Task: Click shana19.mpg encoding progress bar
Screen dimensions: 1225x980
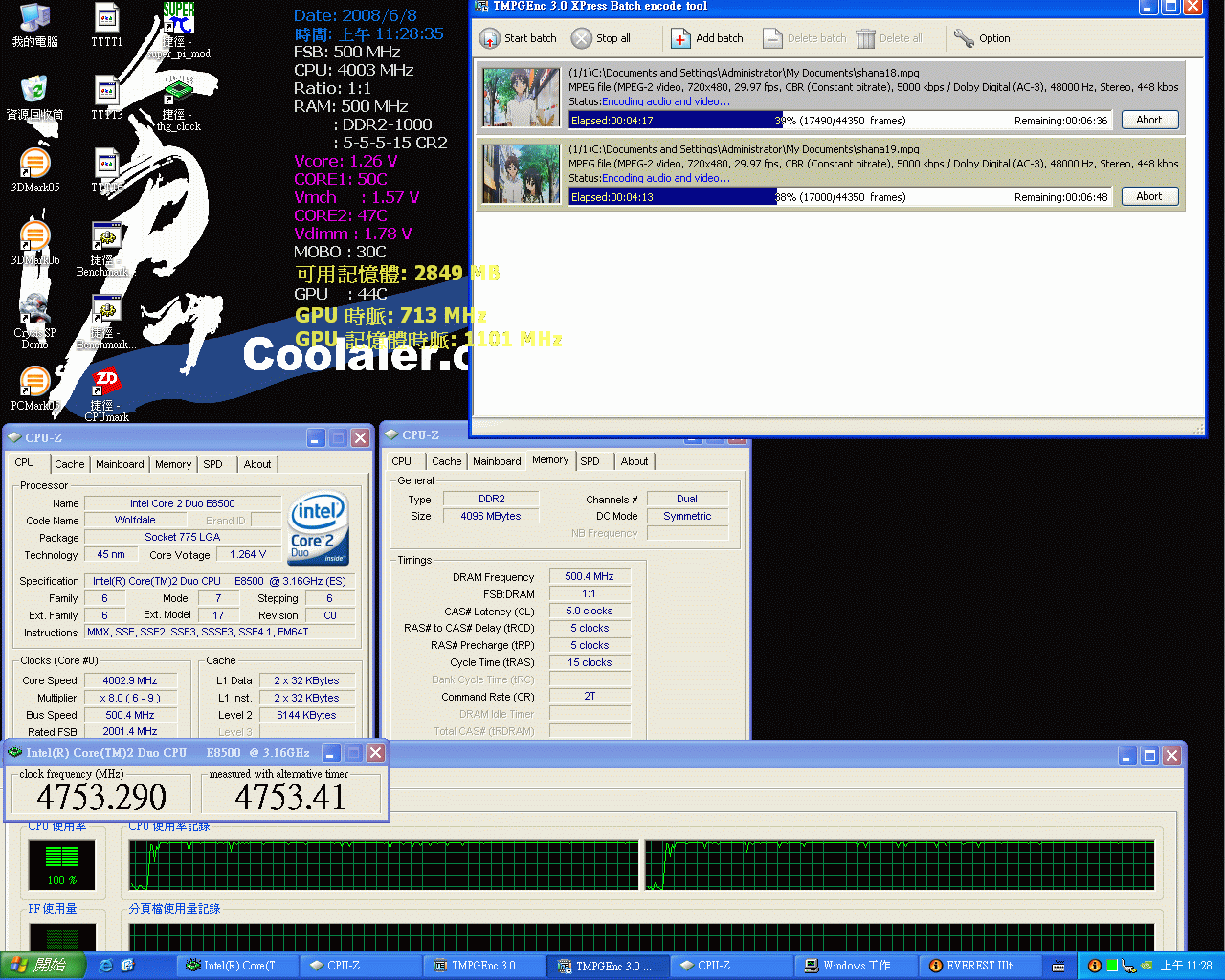Action: 840,197
